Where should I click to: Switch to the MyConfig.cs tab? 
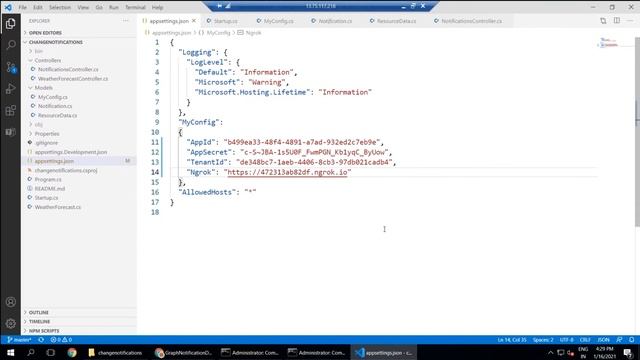tap(278, 21)
